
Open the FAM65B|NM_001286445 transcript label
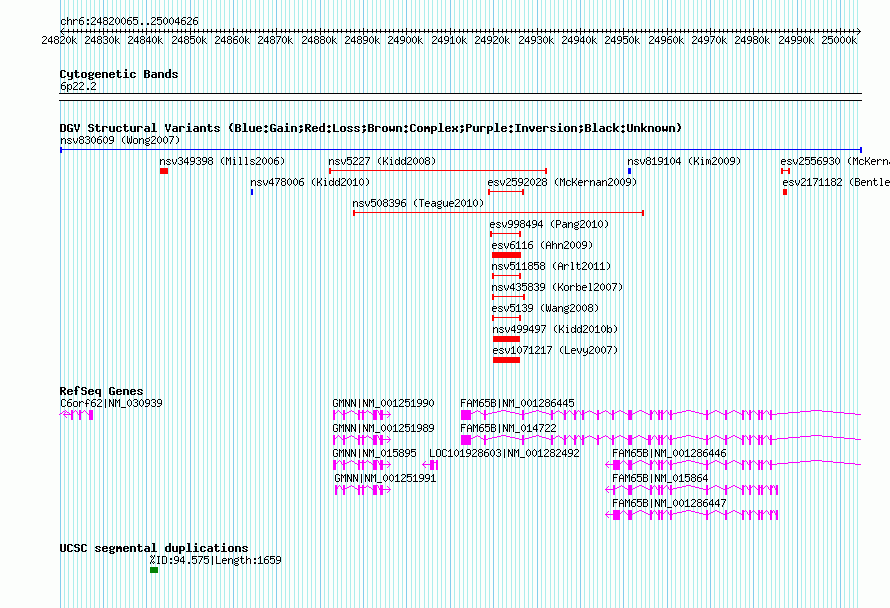point(517,403)
